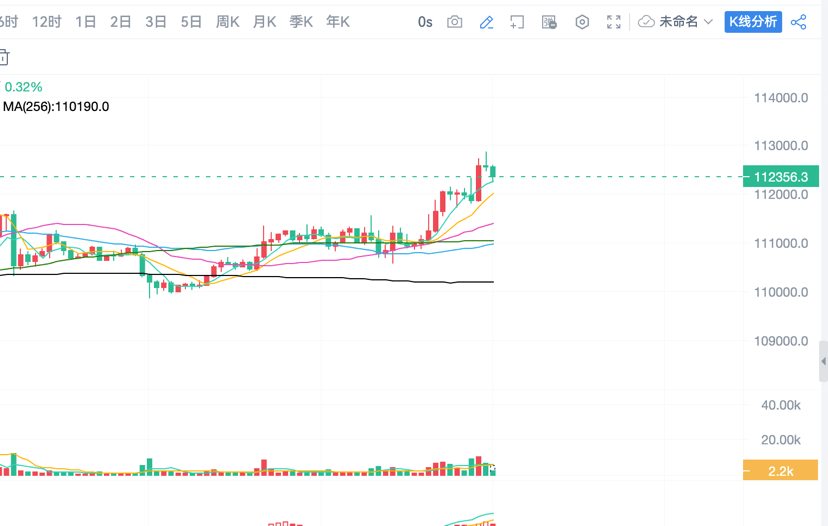The height and width of the screenshot is (526, 828).
Task: Enter fullscreen with the expand icon
Action: coord(614,22)
